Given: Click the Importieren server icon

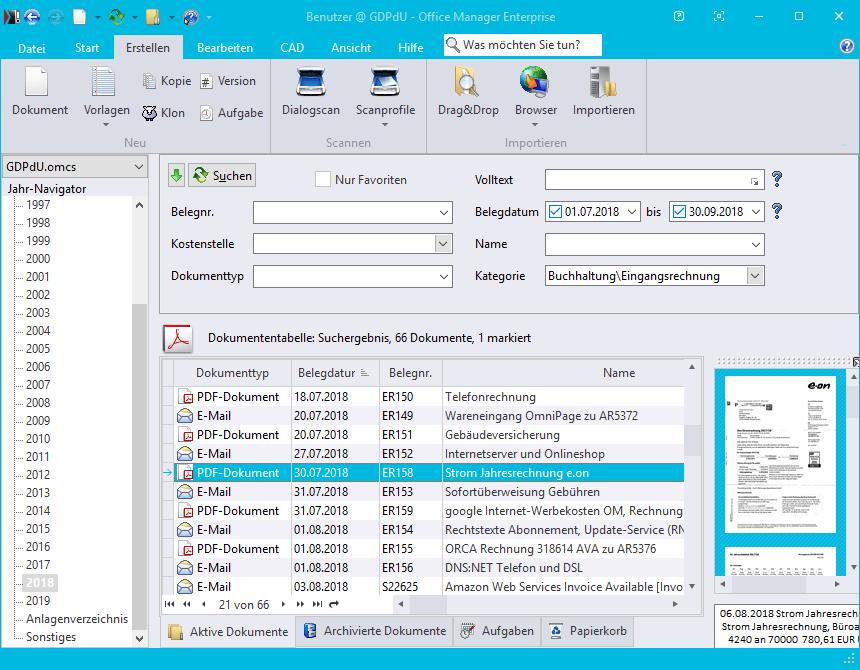Looking at the screenshot, I should 603,83.
